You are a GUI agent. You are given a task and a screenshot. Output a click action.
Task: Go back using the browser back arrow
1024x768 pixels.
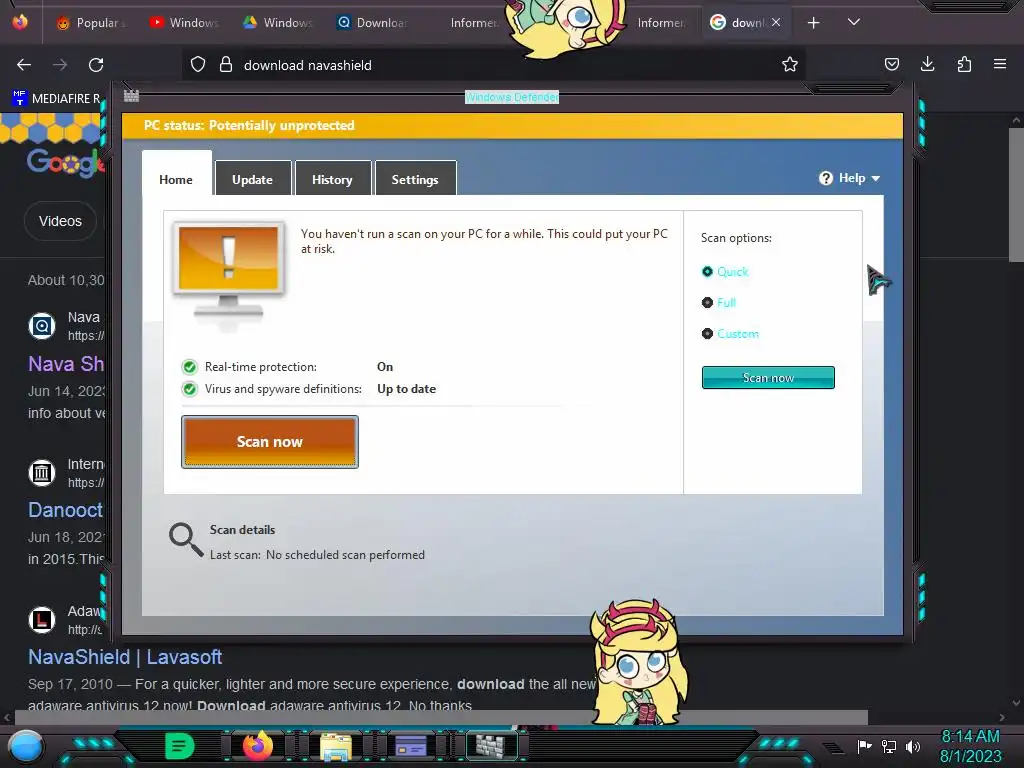point(24,65)
